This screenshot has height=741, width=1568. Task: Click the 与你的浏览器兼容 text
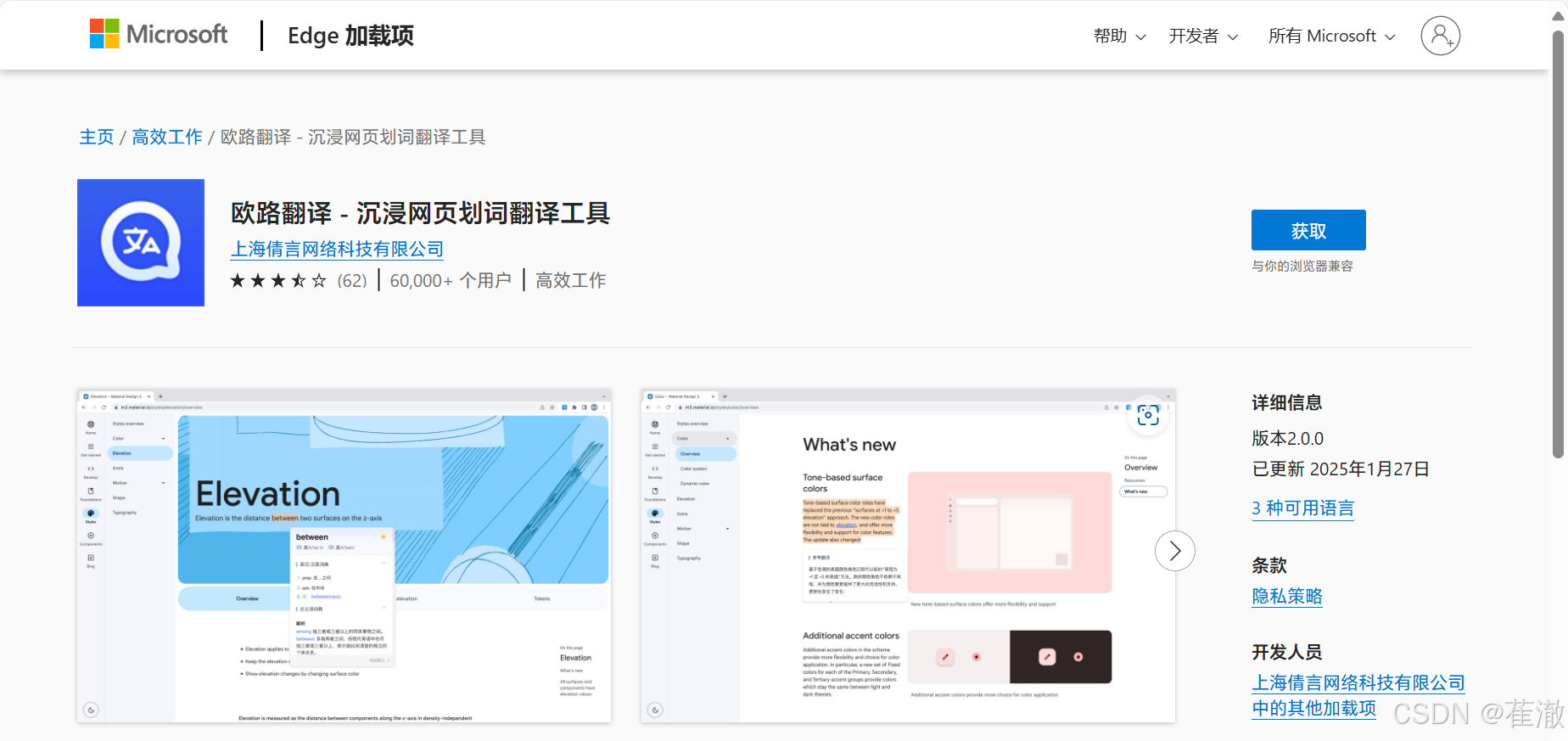(1302, 266)
